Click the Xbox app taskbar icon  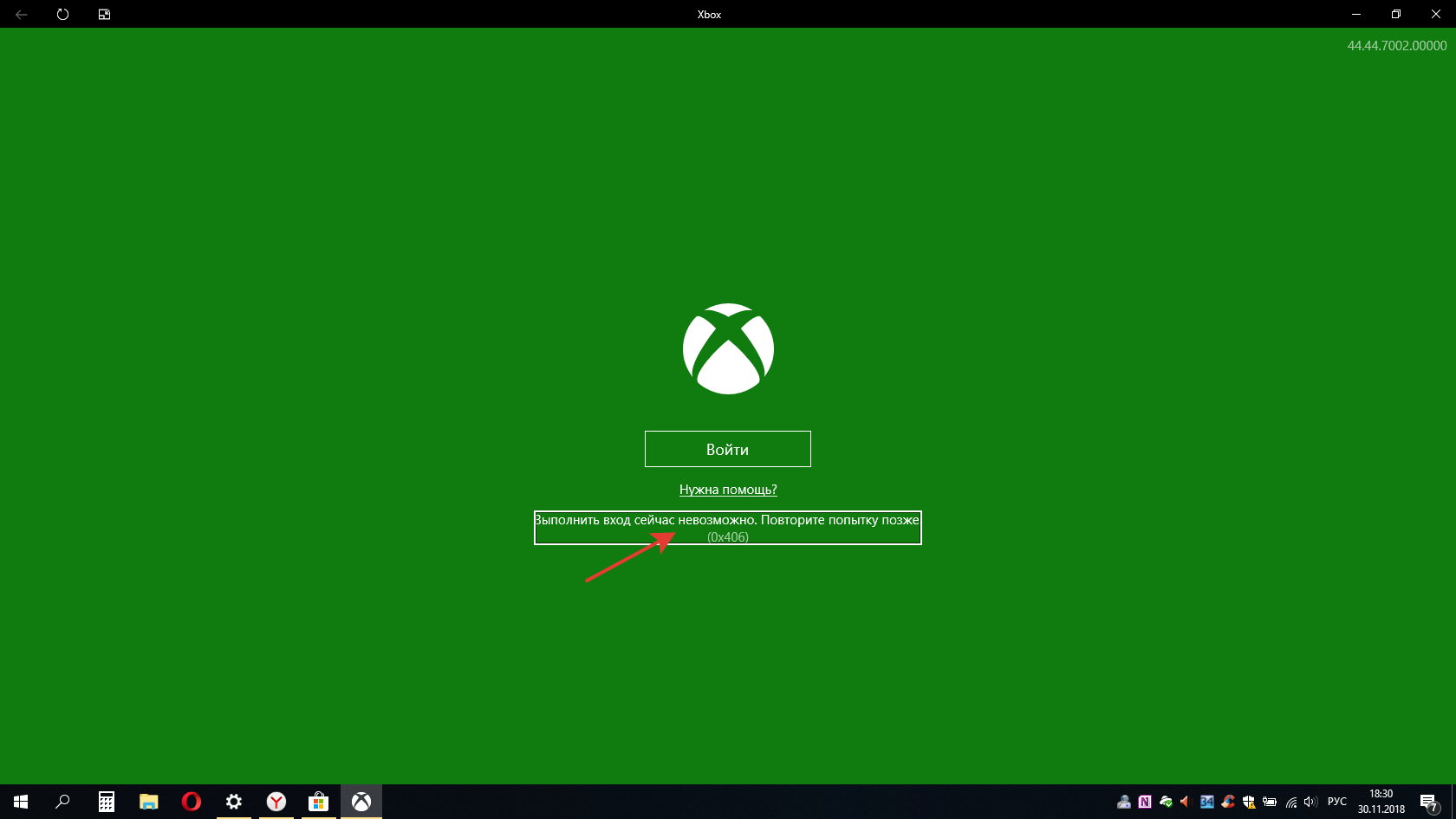click(361, 802)
